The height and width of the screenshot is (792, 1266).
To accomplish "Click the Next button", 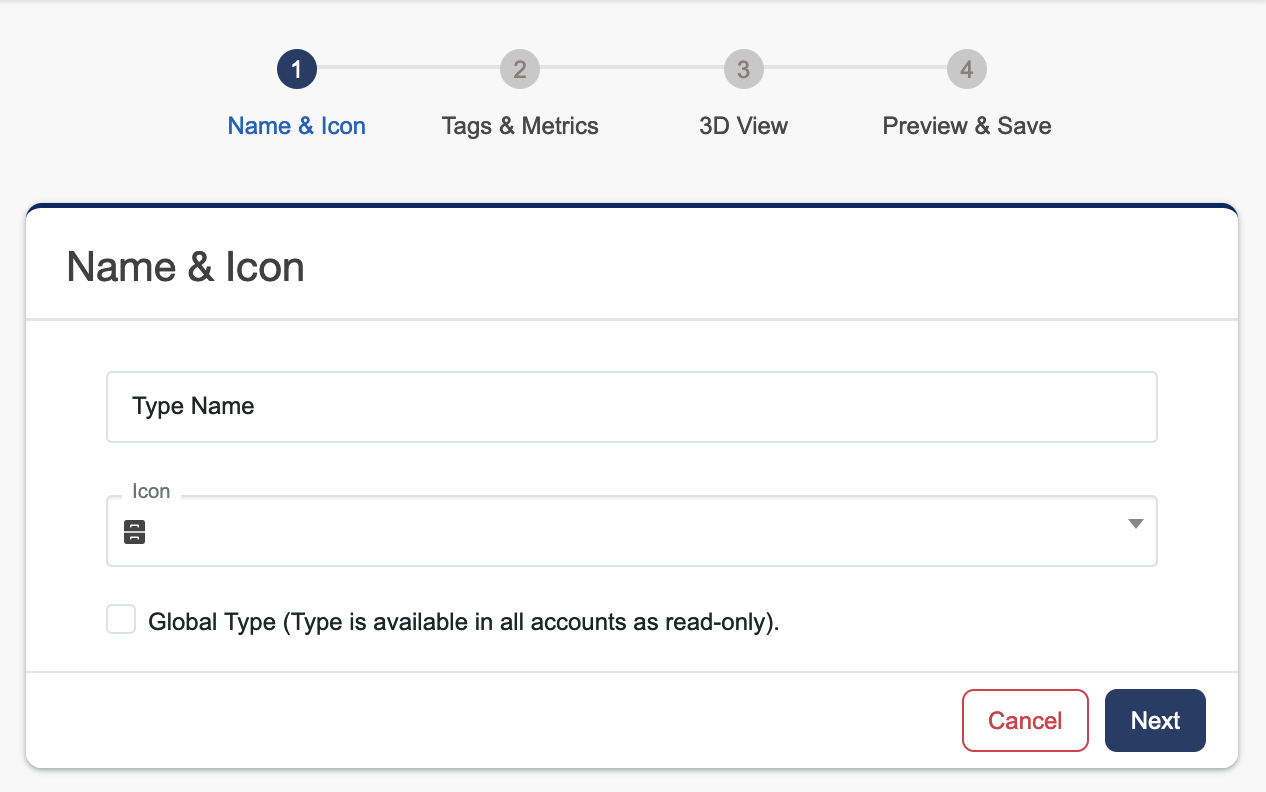I will coord(1155,721).
